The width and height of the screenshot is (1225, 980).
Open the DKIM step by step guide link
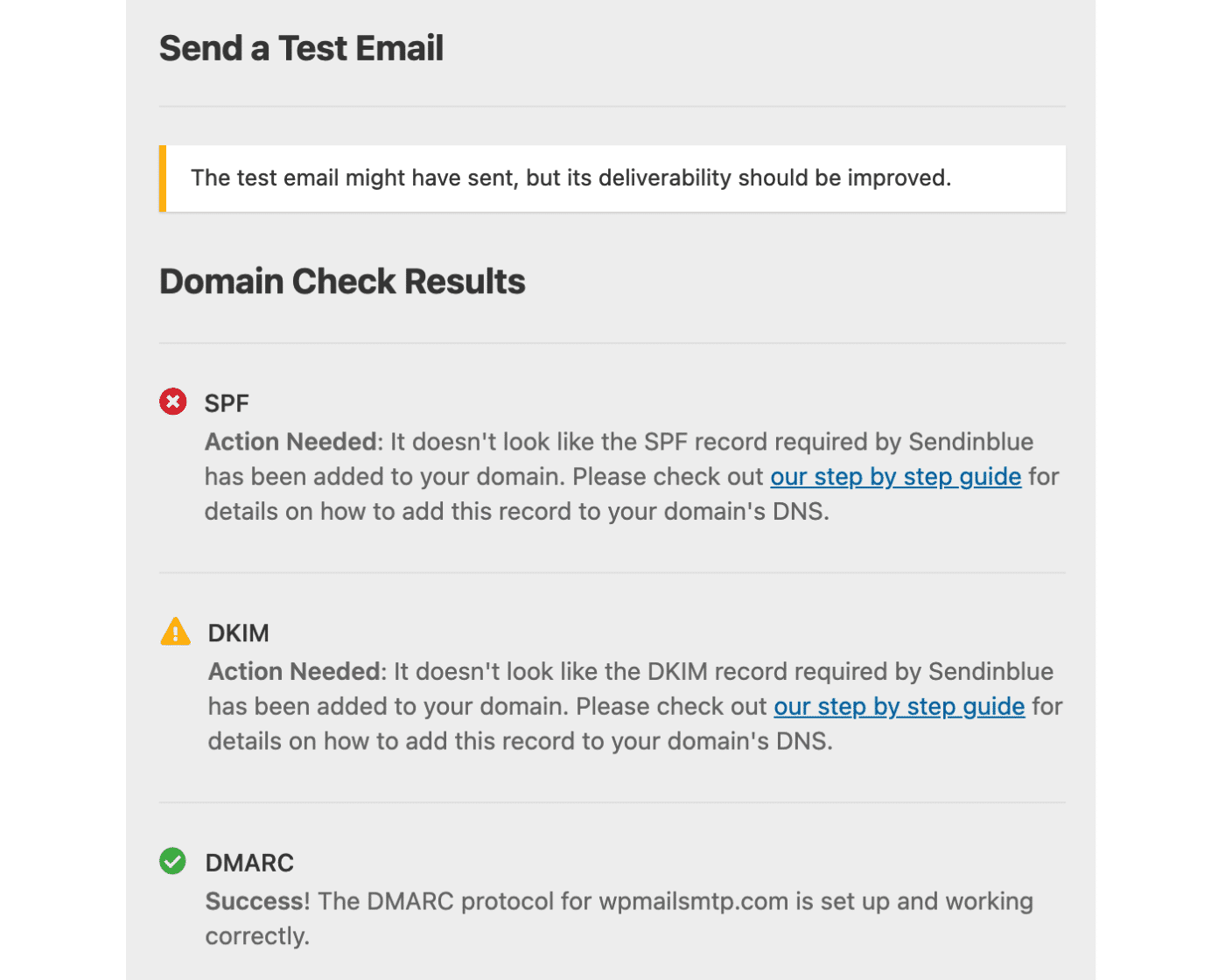pyautogui.click(x=899, y=707)
